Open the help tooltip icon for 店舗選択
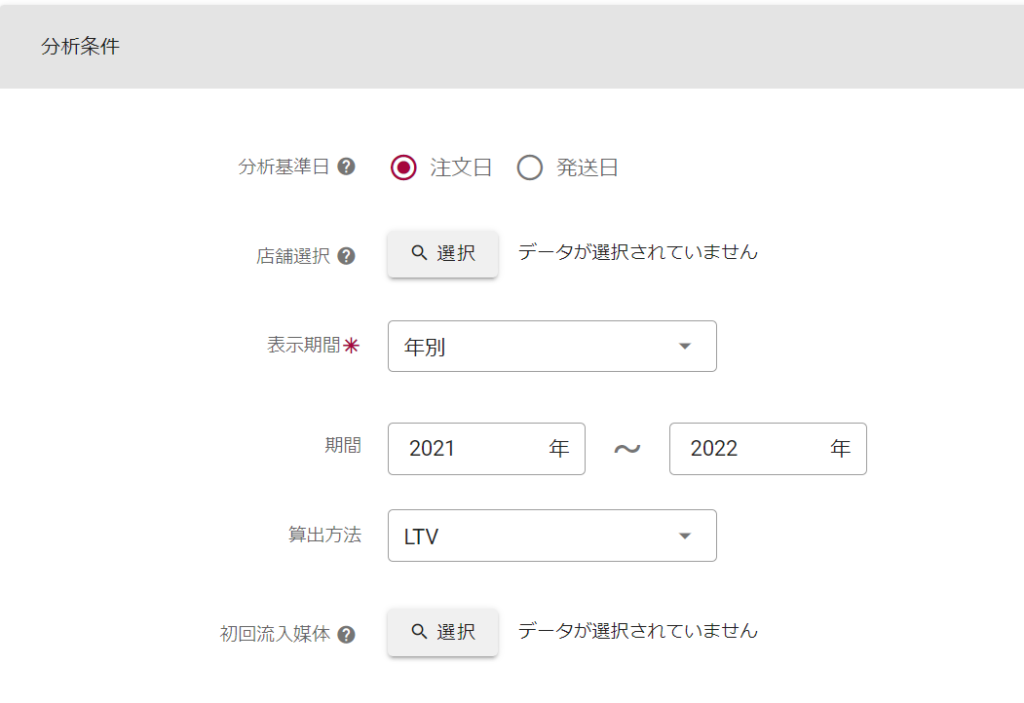Viewport: 1024px width, 703px height. click(x=346, y=256)
